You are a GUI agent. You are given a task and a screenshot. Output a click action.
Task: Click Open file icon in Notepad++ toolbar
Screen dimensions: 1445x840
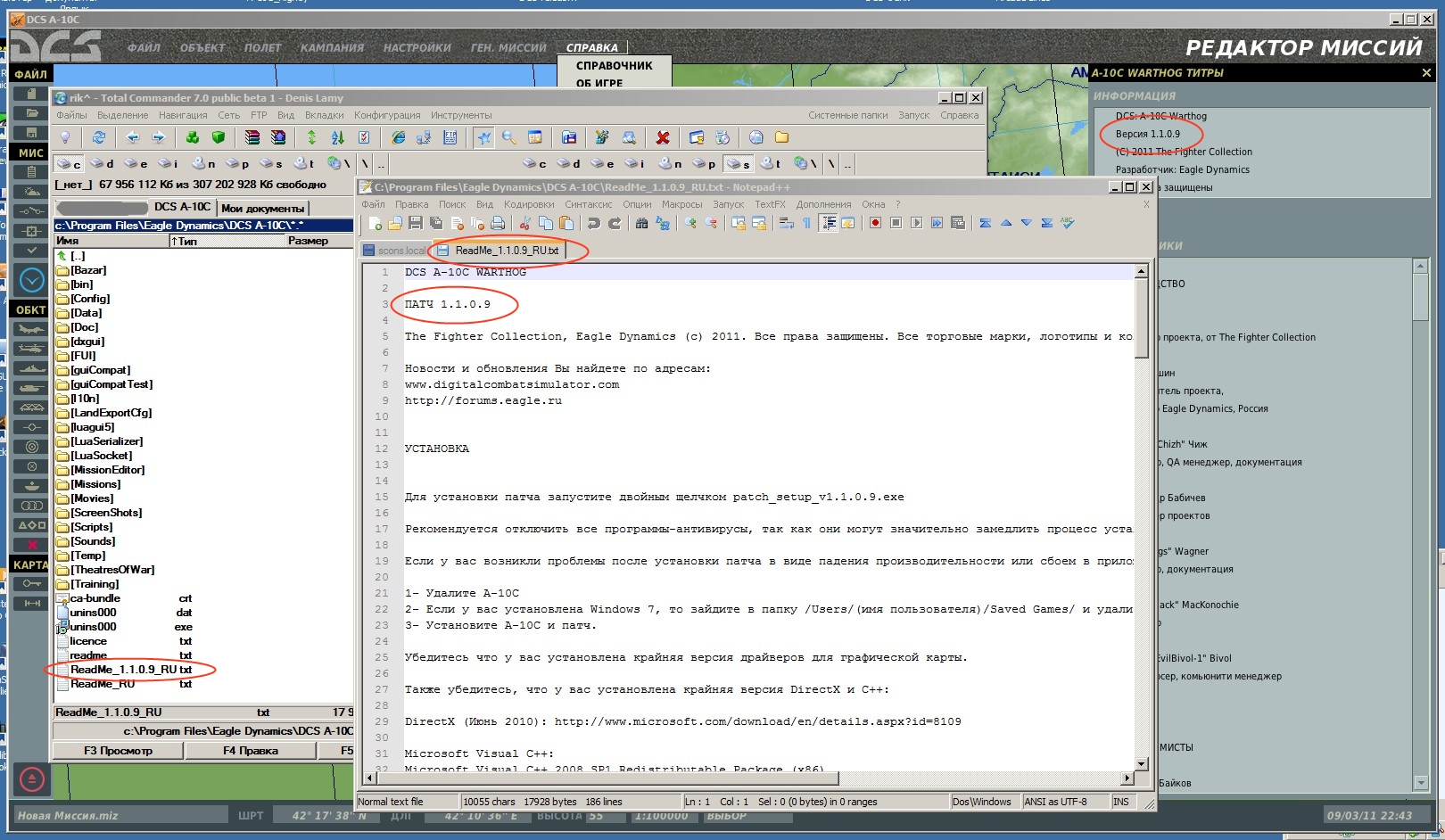[x=395, y=223]
